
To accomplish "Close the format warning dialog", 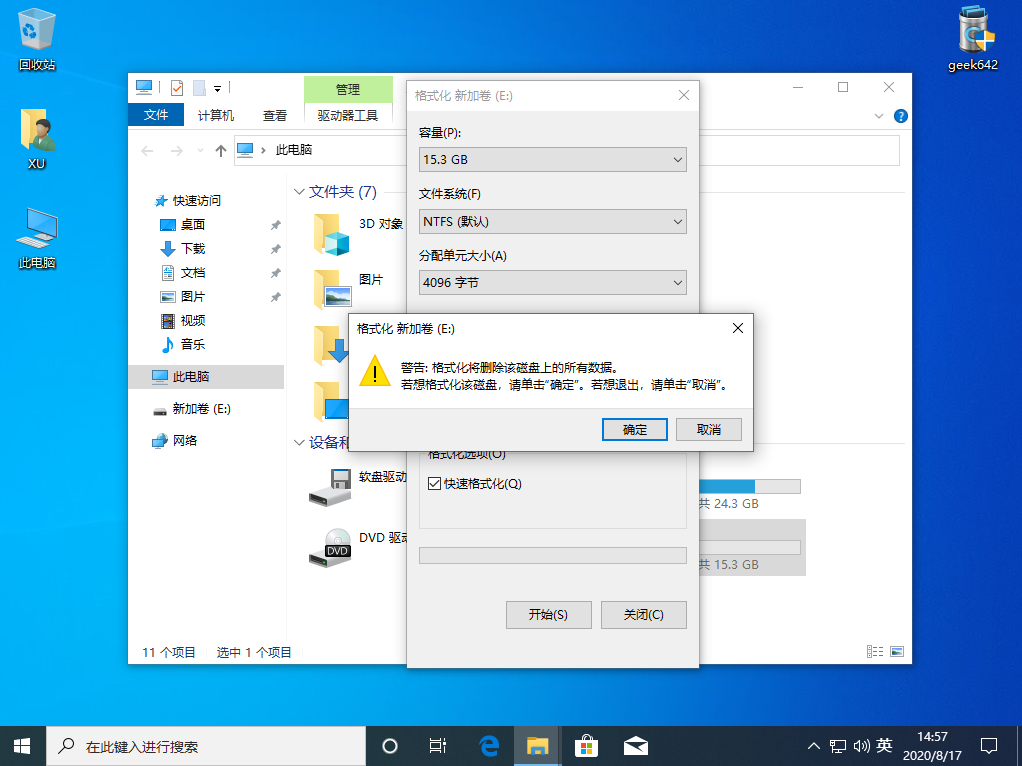I will click(x=738, y=328).
